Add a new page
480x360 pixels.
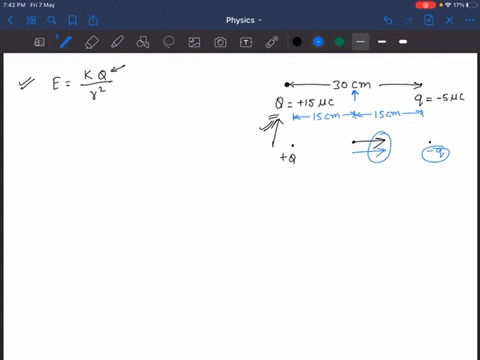click(x=429, y=20)
